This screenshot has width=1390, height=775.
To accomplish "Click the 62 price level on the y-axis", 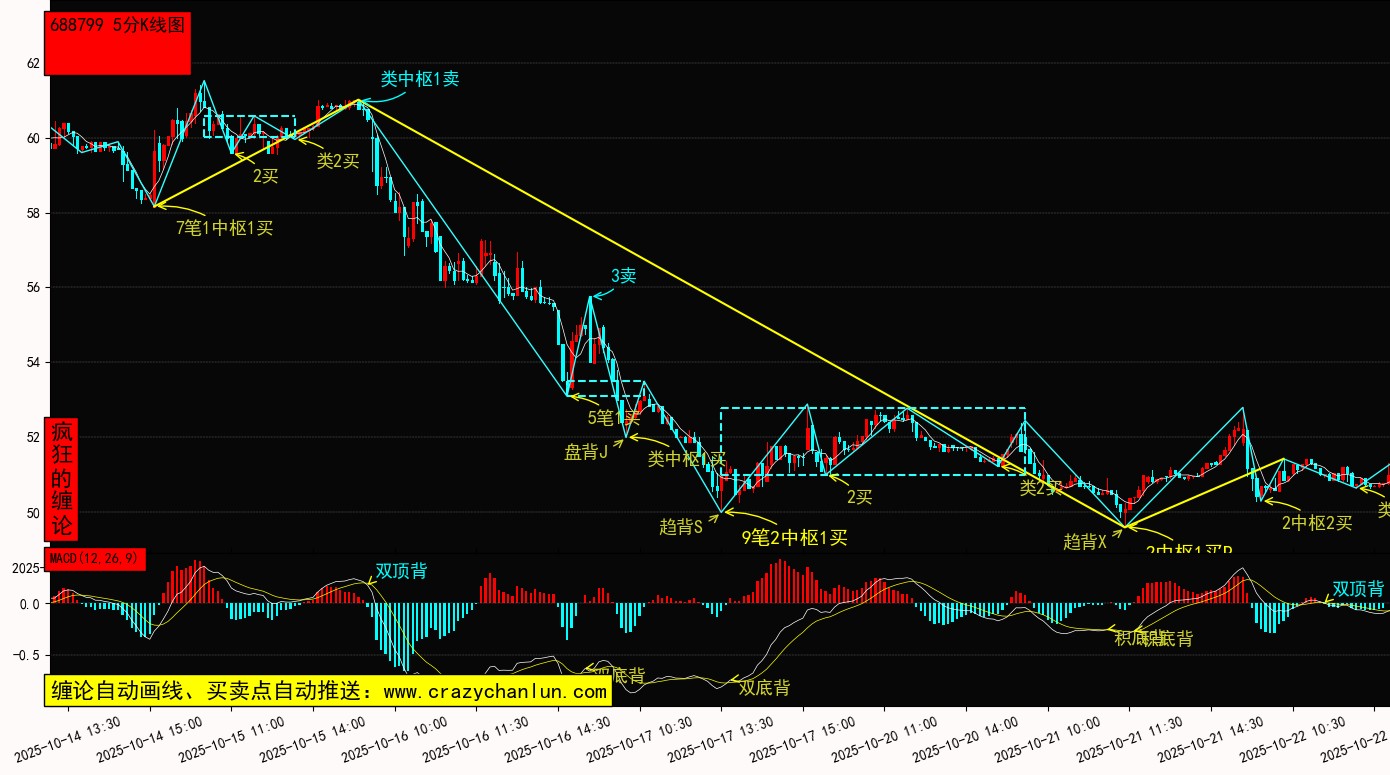I will coord(33,64).
